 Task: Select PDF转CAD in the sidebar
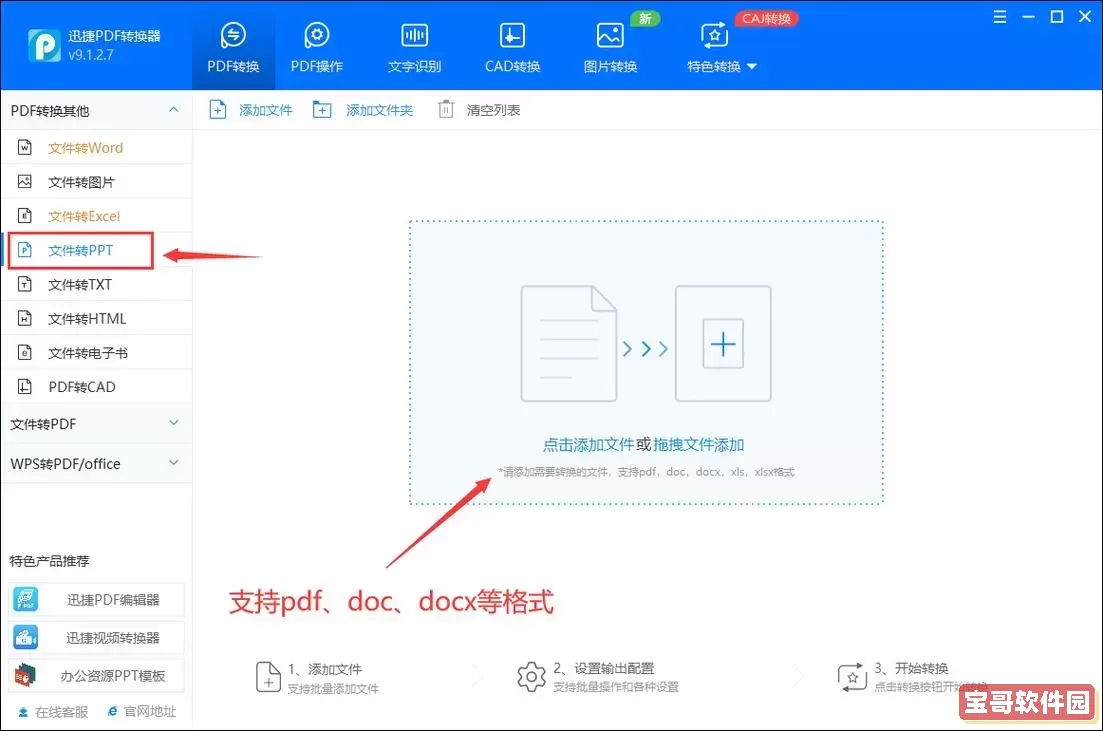pos(96,387)
